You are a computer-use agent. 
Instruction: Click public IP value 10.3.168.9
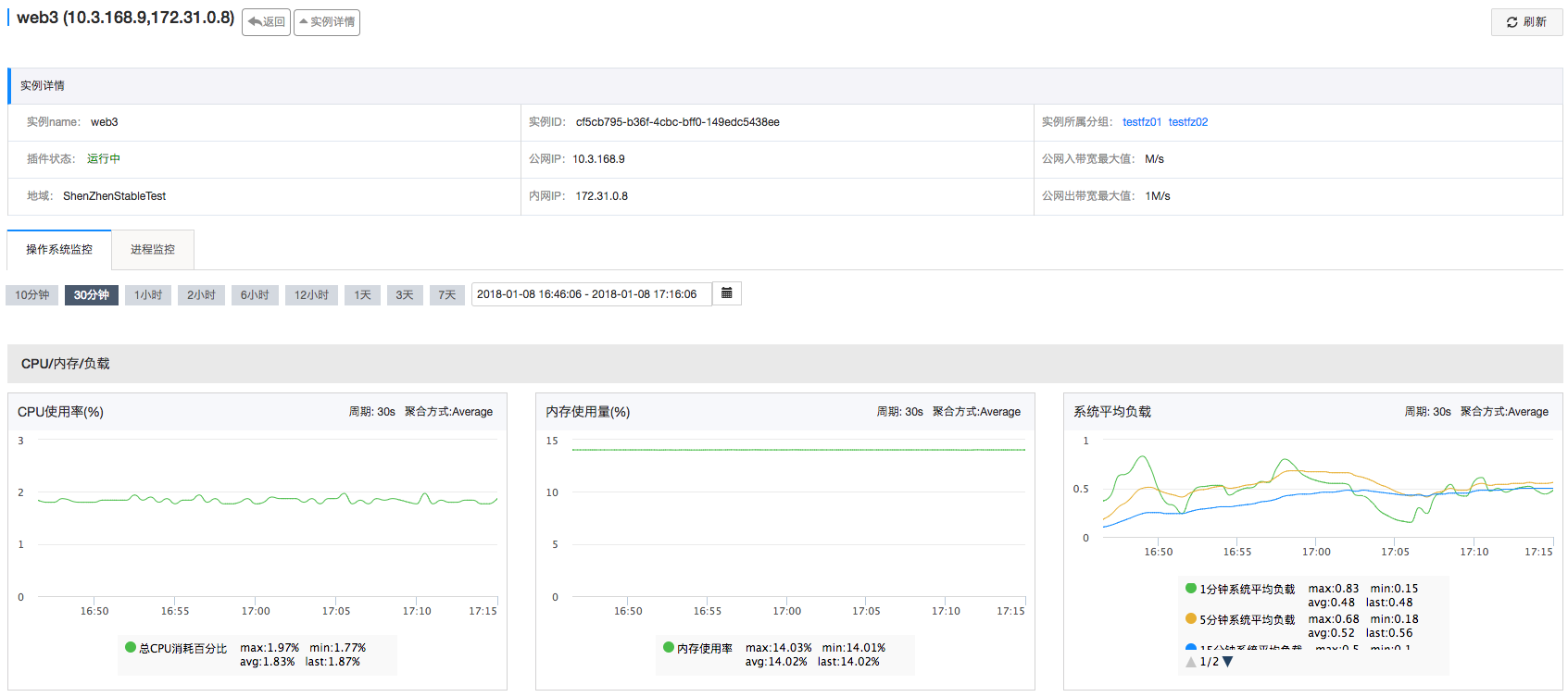598,159
